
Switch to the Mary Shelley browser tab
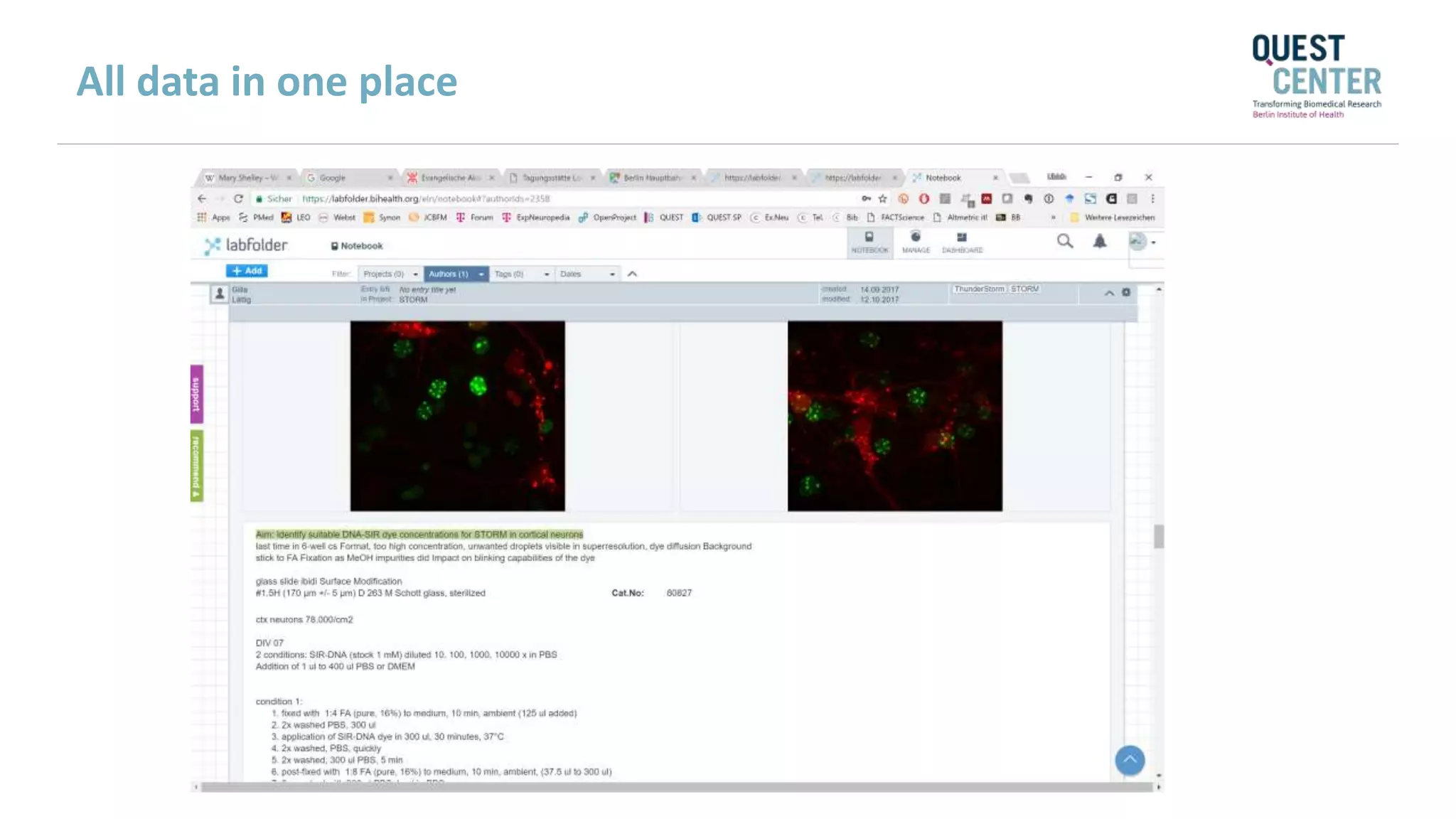245,178
